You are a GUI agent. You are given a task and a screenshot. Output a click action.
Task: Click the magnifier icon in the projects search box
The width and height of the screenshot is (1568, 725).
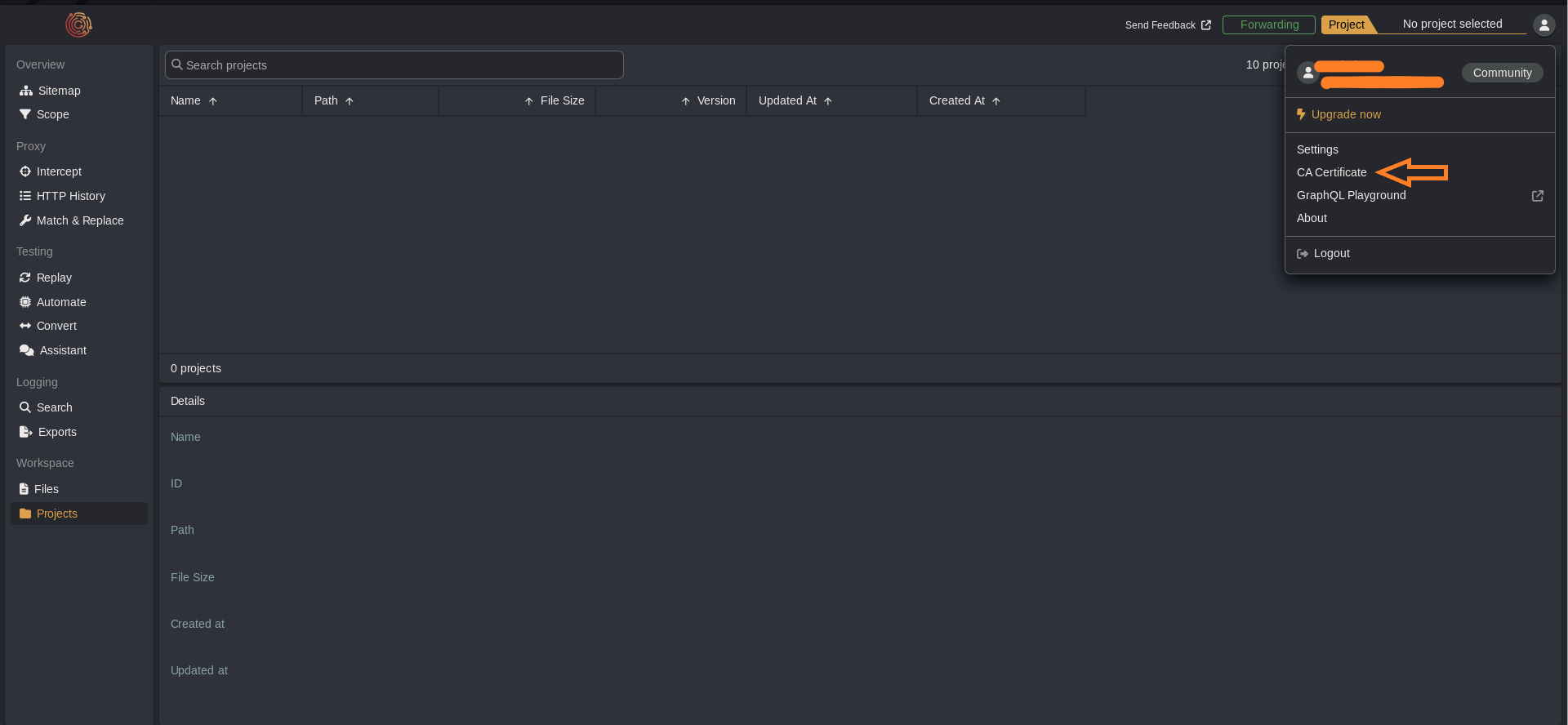pos(176,64)
